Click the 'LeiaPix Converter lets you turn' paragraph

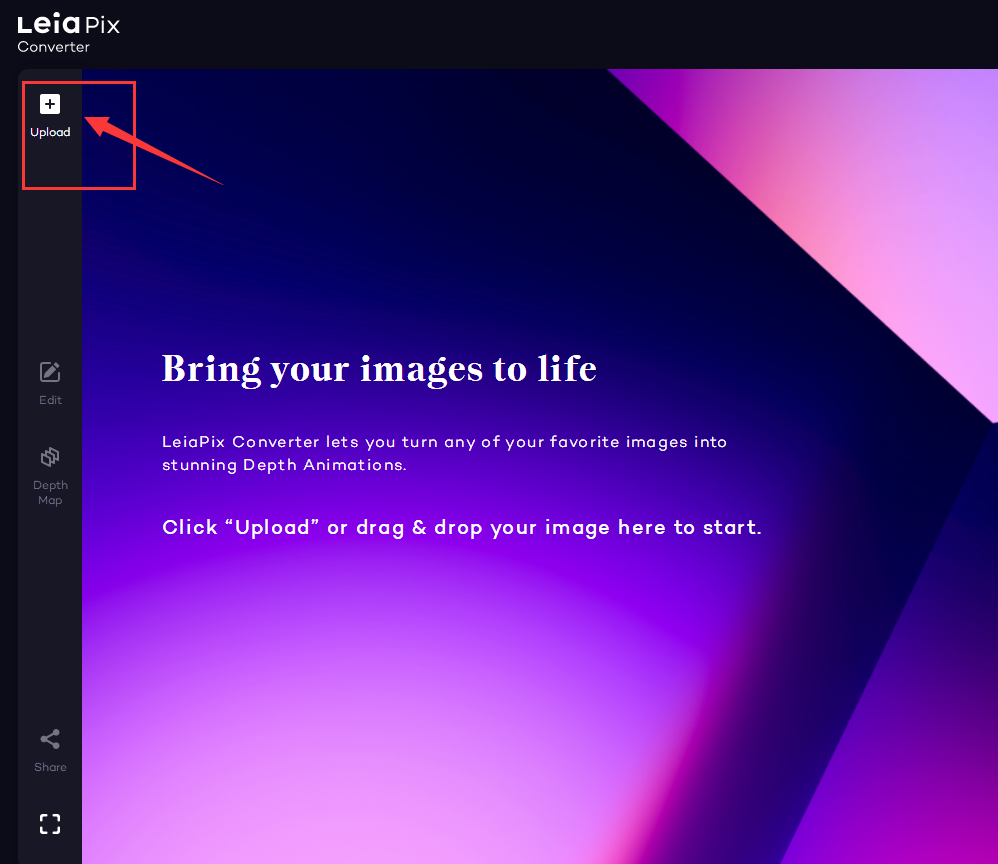point(444,453)
